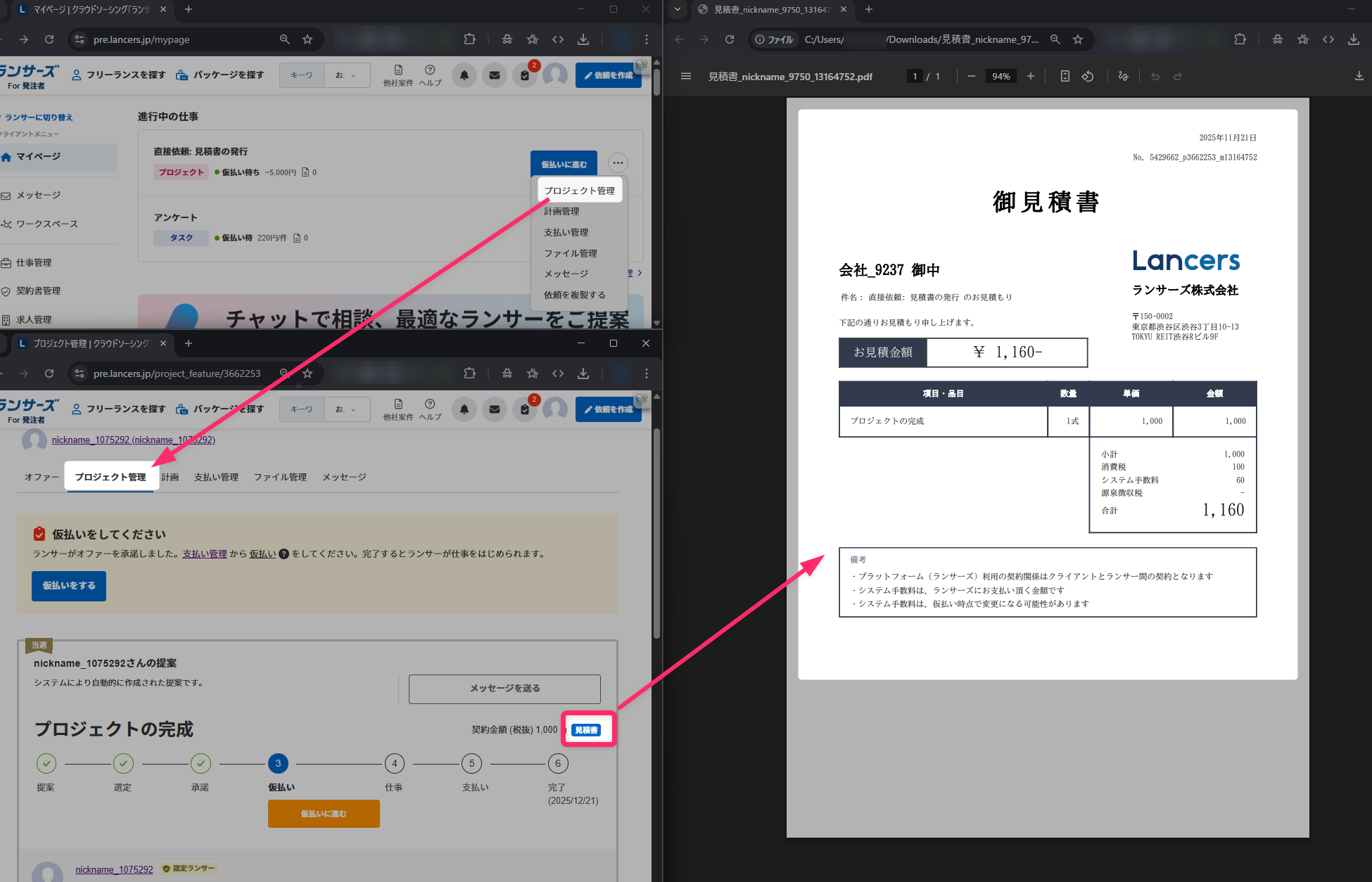
Task: Bookmark the PDF page with star icon
Action: tap(1078, 39)
